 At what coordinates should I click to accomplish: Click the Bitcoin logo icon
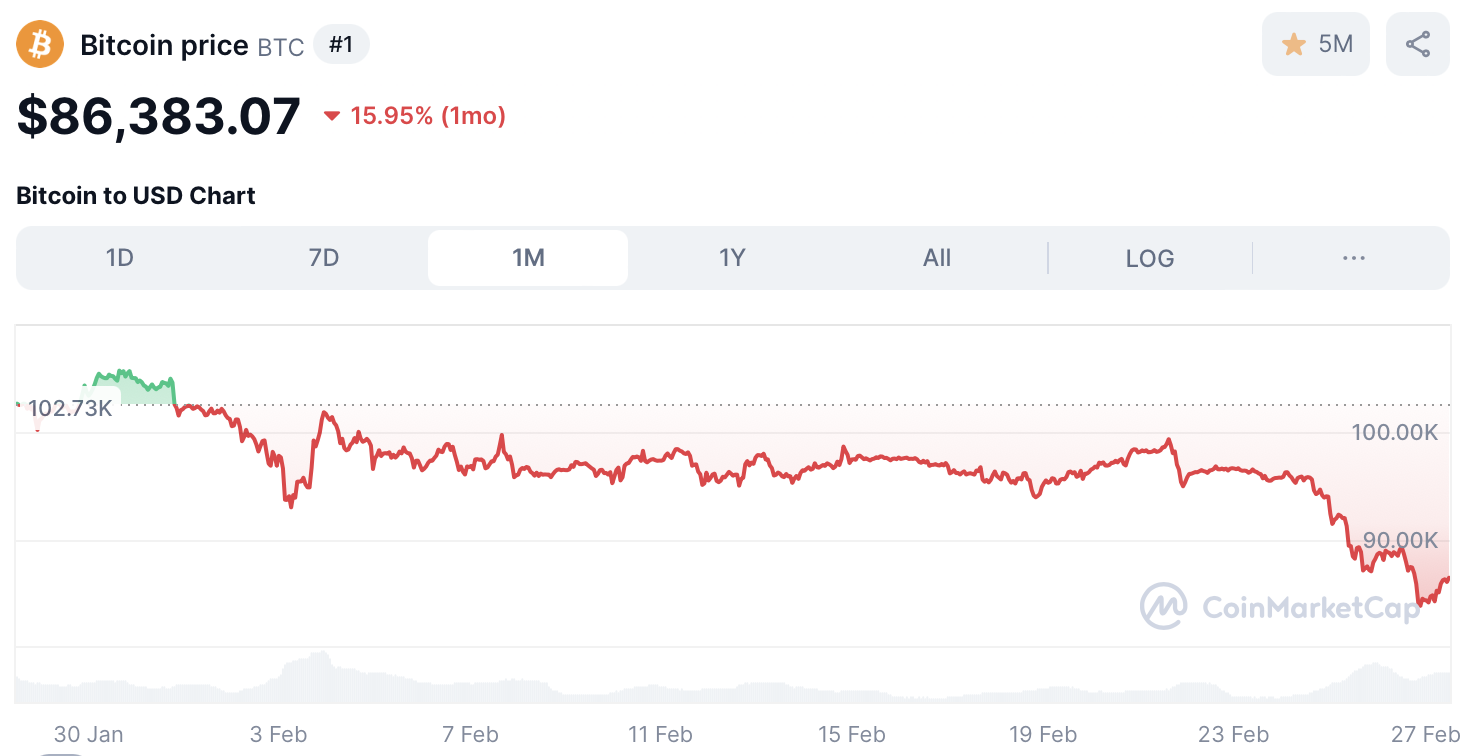pos(38,44)
